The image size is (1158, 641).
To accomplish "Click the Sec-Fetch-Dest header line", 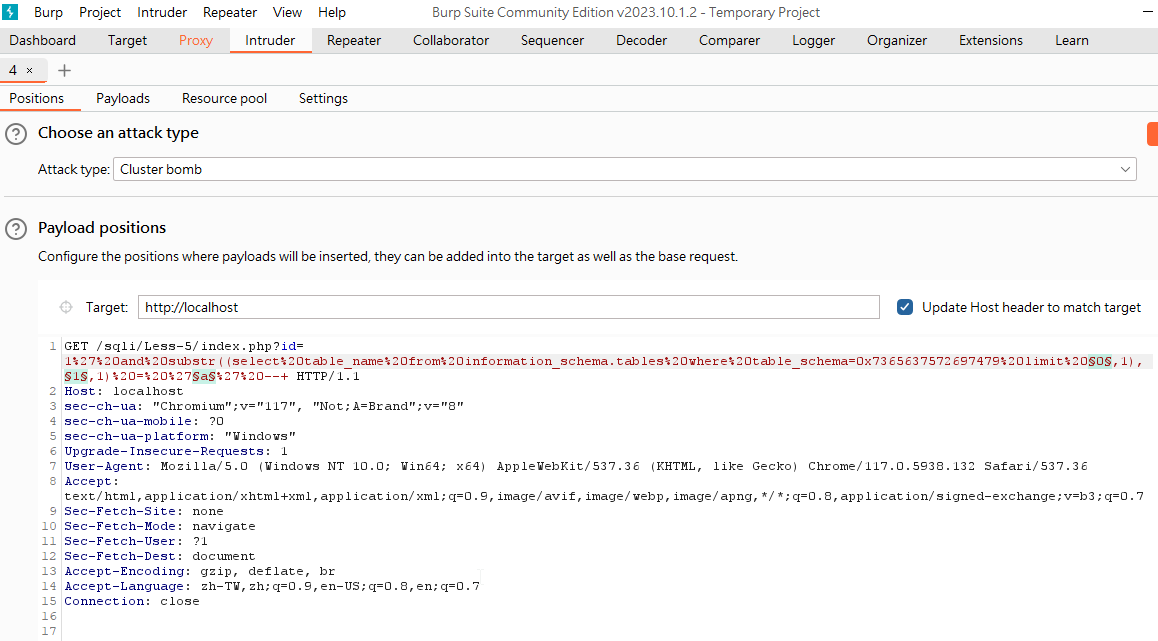I will tap(160, 557).
